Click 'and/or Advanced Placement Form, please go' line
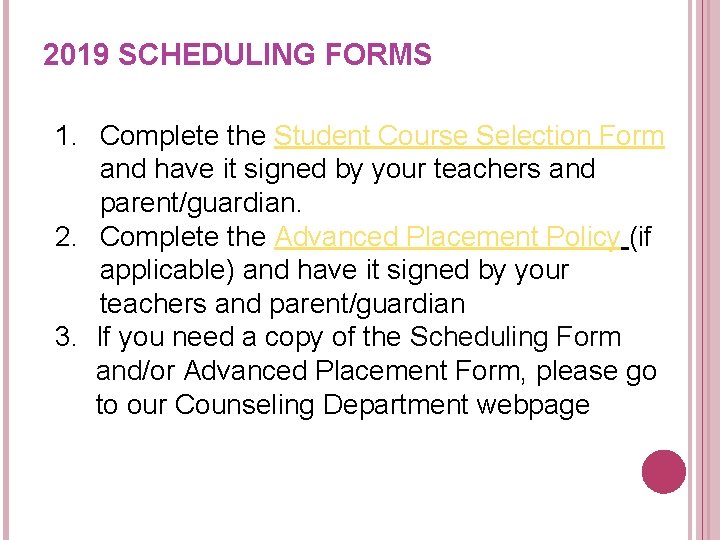 pos(377,372)
